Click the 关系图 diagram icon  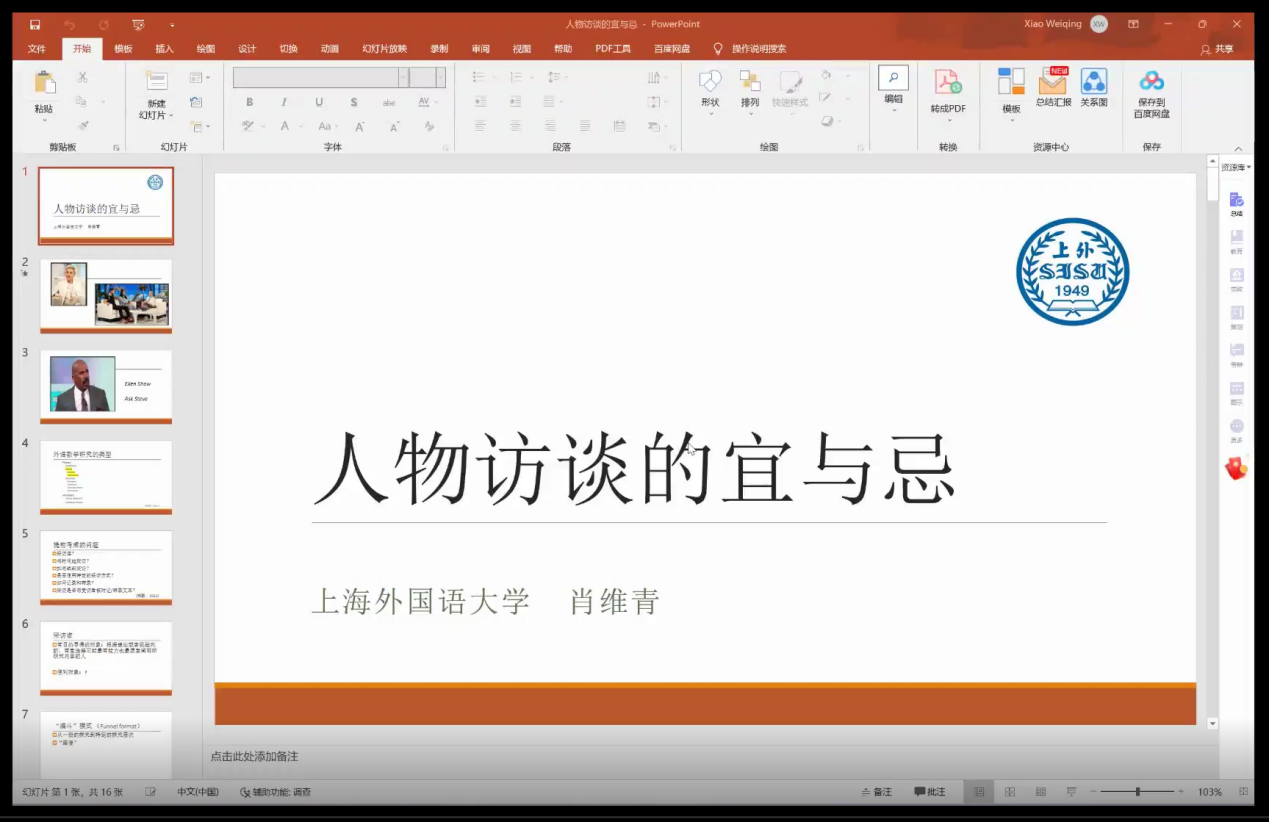(1093, 82)
